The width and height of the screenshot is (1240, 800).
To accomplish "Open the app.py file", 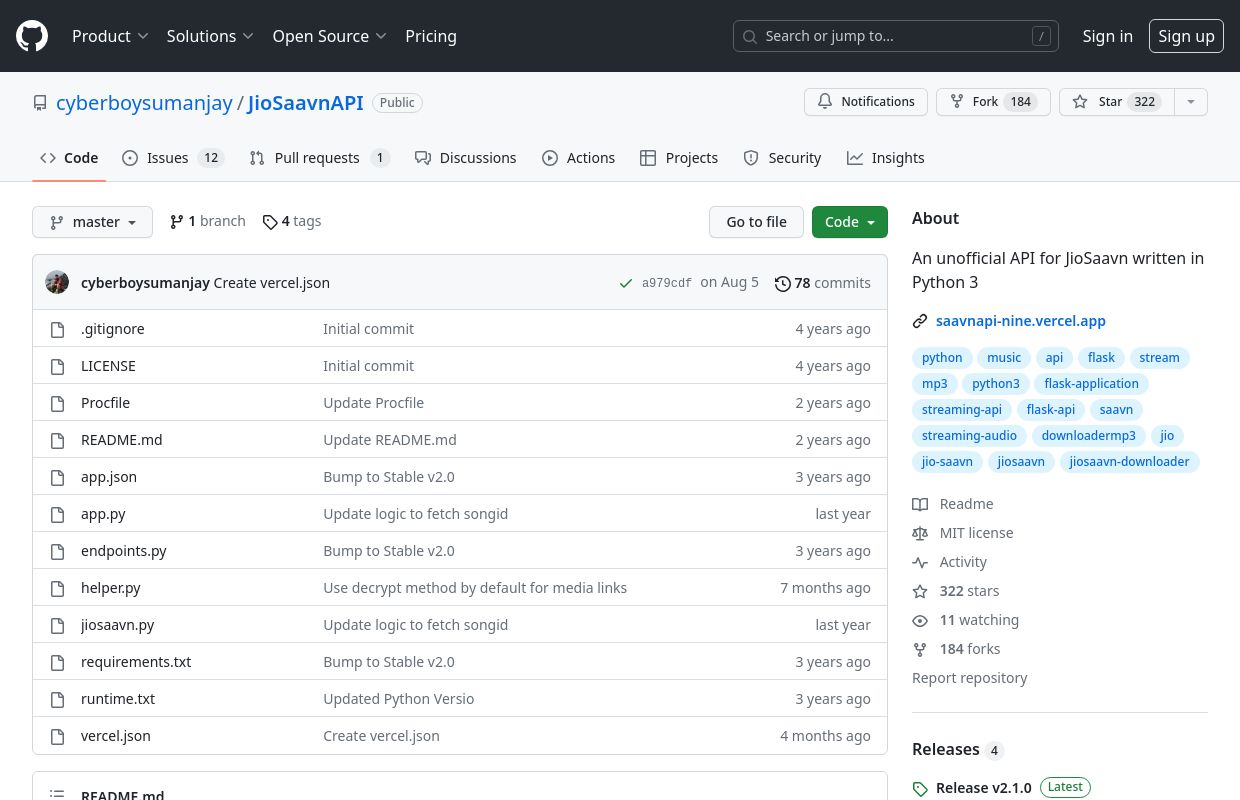I will coord(103,514).
